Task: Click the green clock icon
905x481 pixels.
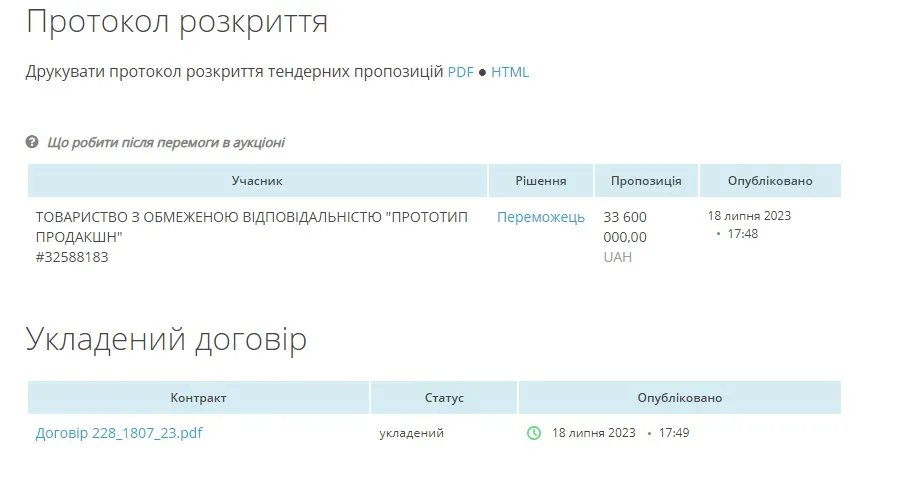Action: coord(534,433)
